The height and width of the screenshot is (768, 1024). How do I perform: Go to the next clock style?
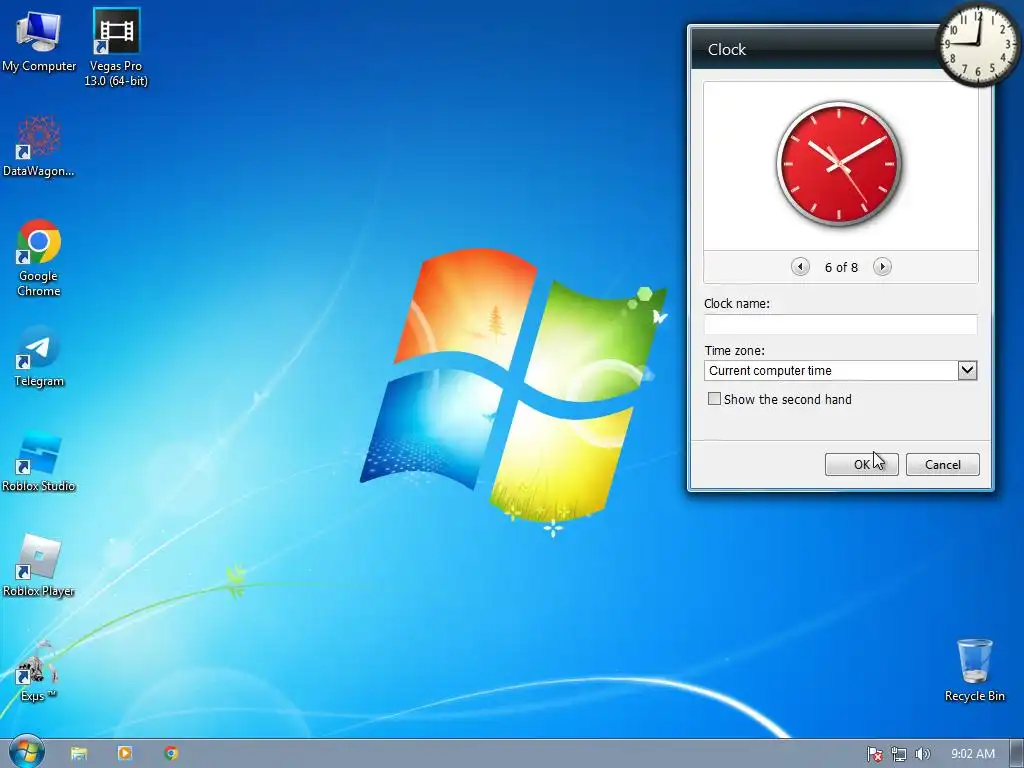(882, 266)
